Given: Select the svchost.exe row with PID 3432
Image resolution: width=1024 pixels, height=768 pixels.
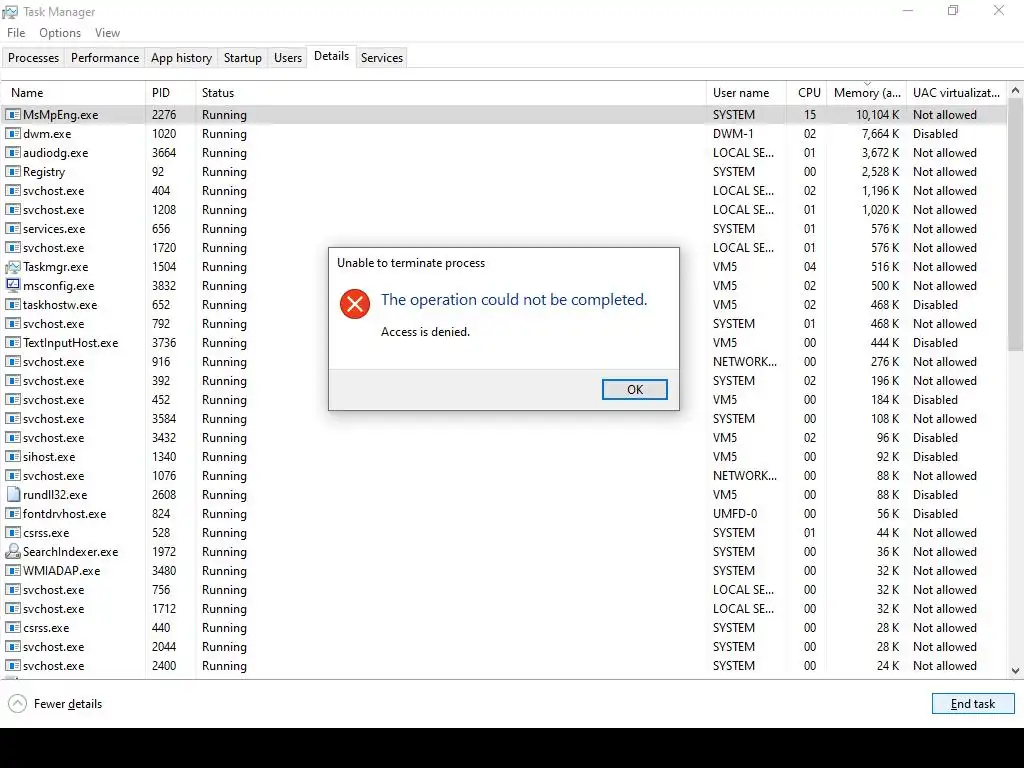Looking at the screenshot, I should pyautogui.click(x=504, y=438).
